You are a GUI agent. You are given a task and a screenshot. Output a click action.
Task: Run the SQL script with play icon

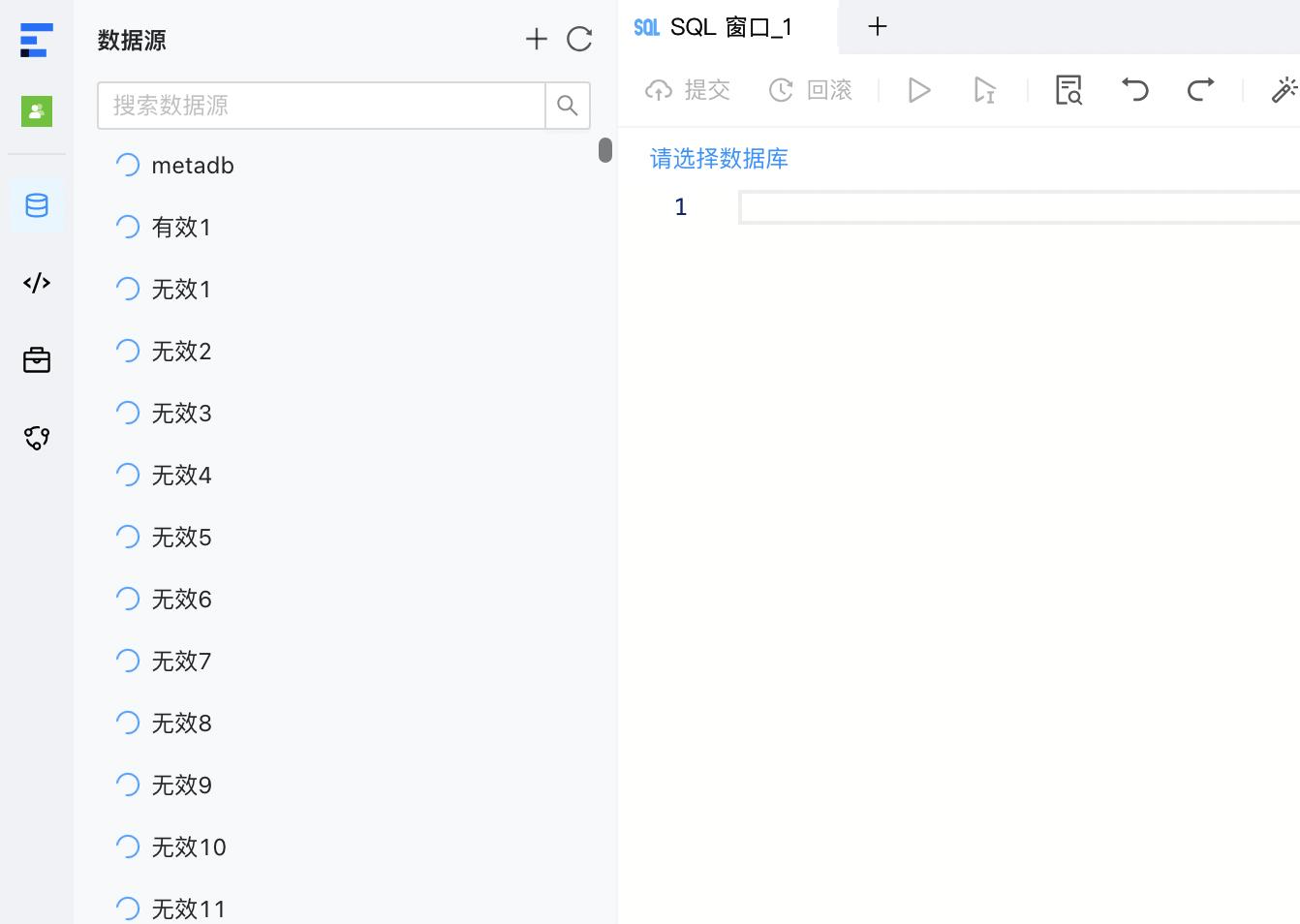pos(918,89)
